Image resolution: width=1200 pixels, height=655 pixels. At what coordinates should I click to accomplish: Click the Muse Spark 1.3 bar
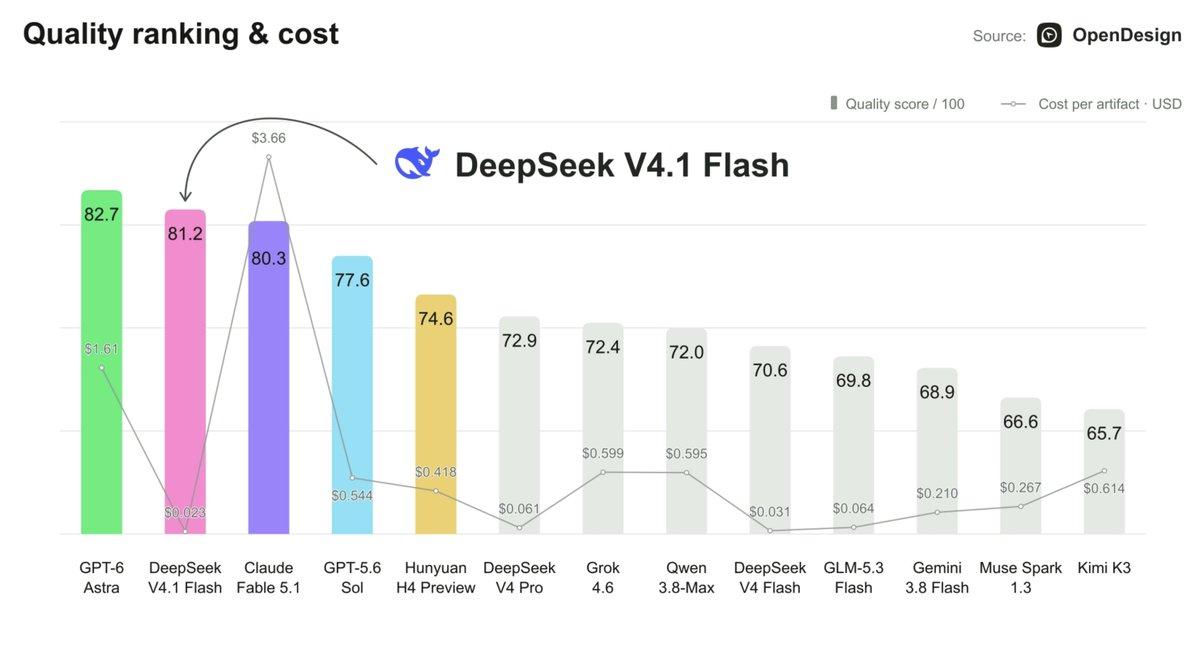pos(1020,466)
